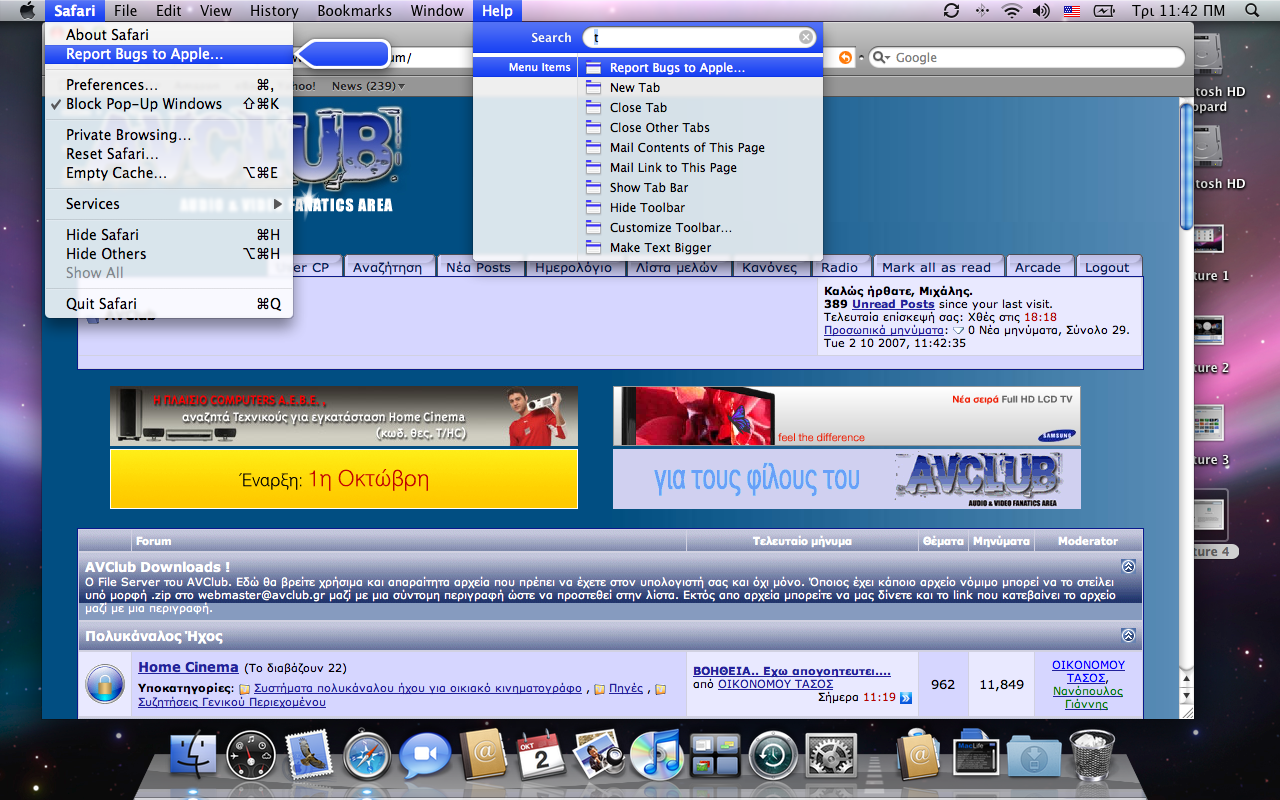Viewport: 1280px width, 800px height.
Task: Open Finder from the Dock
Action: (x=193, y=757)
